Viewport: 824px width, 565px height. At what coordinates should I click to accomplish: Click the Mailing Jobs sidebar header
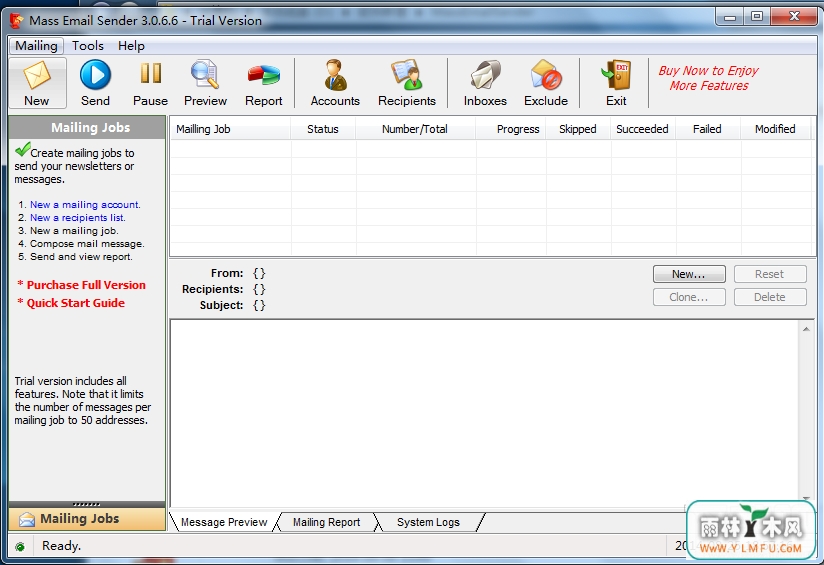click(87, 128)
